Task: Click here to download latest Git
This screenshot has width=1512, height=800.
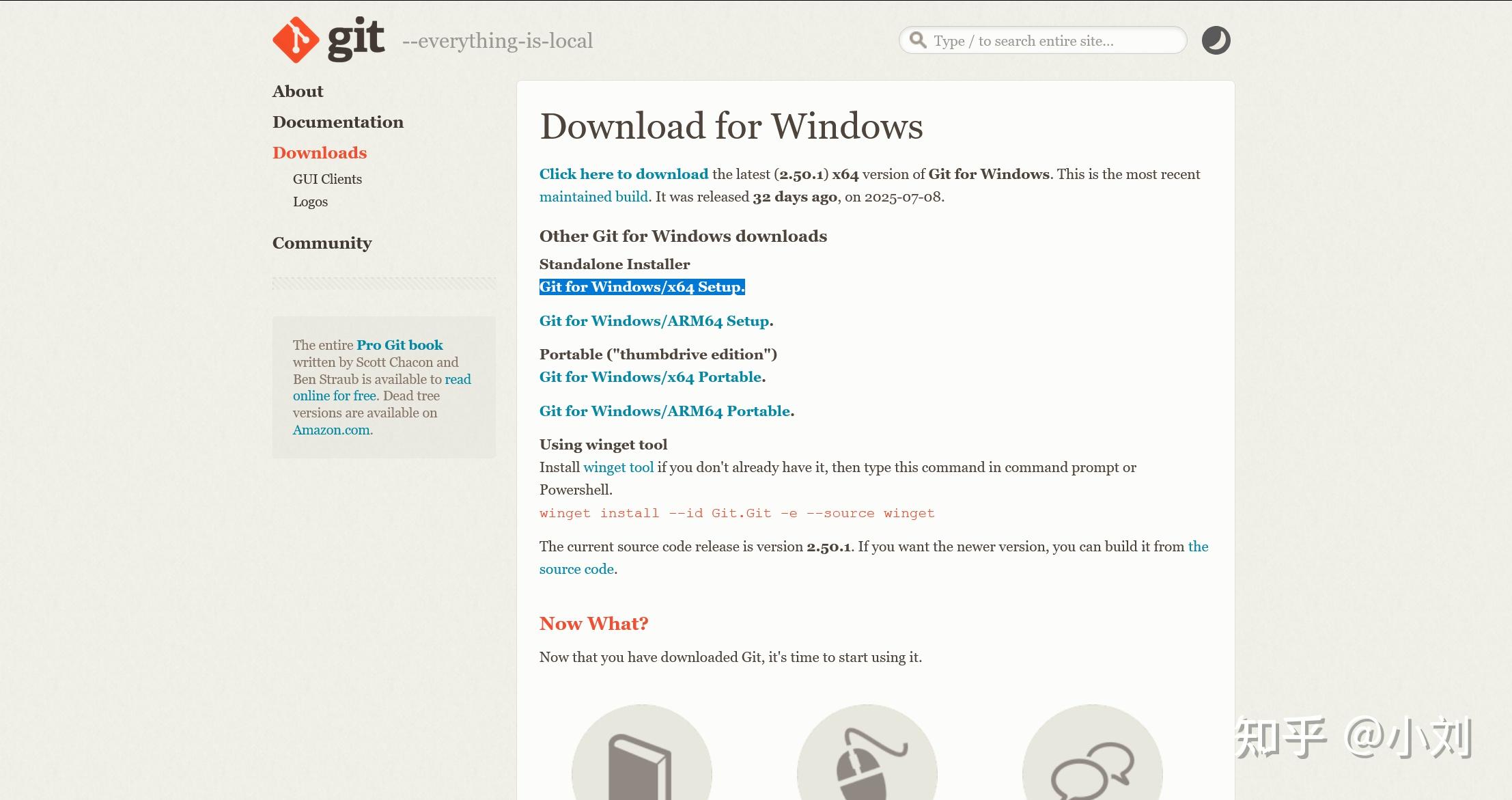Action: [624, 174]
